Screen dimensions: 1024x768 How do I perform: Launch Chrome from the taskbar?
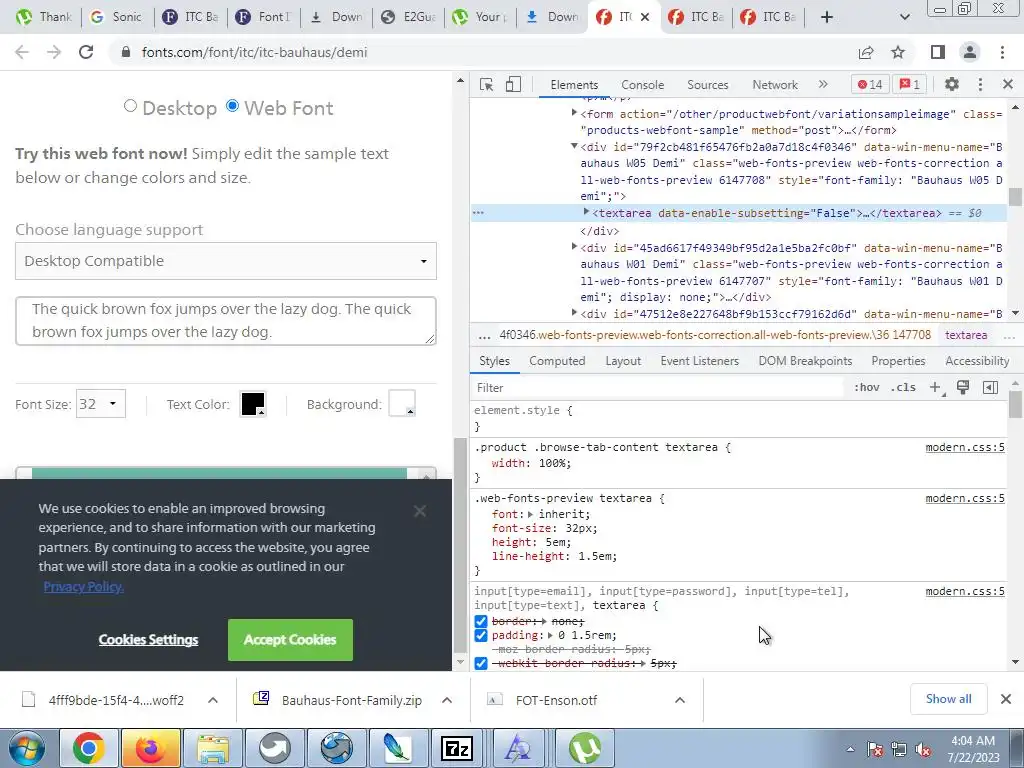click(88, 748)
